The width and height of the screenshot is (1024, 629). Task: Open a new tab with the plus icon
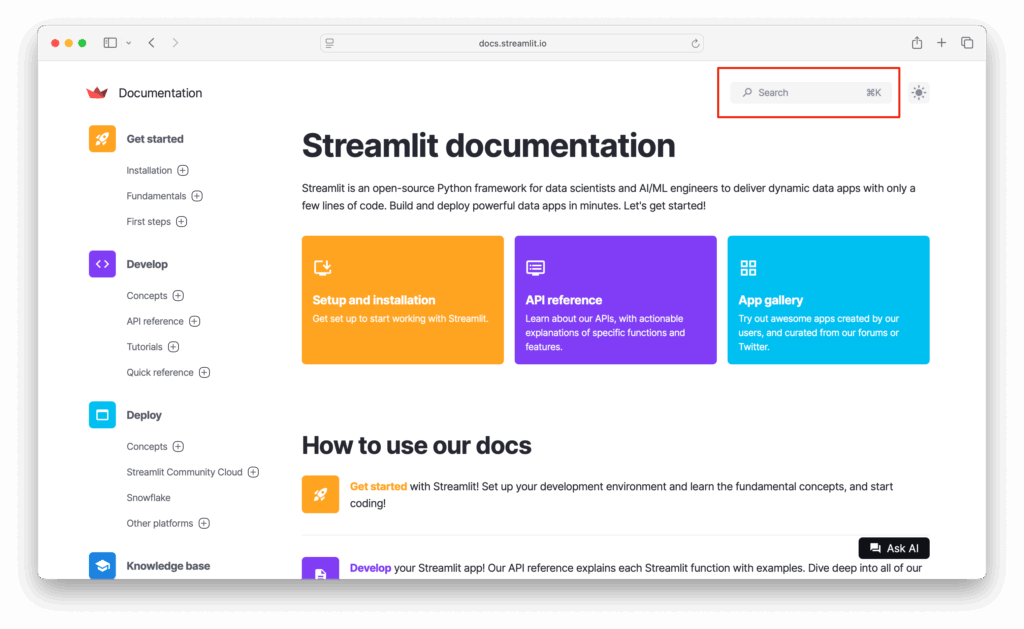click(x=941, y=43)
